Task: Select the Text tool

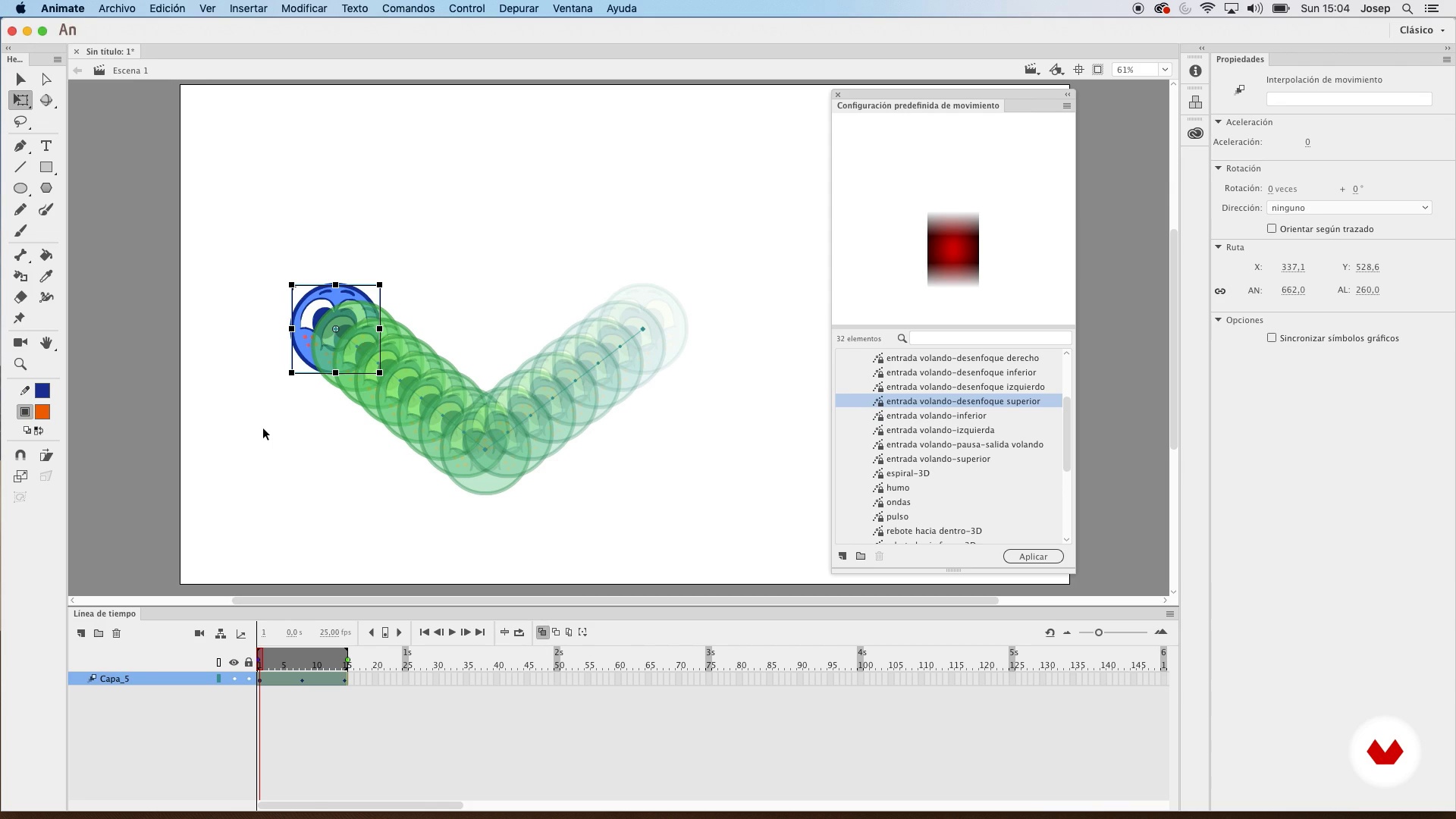Action: (x=46, y=146)
